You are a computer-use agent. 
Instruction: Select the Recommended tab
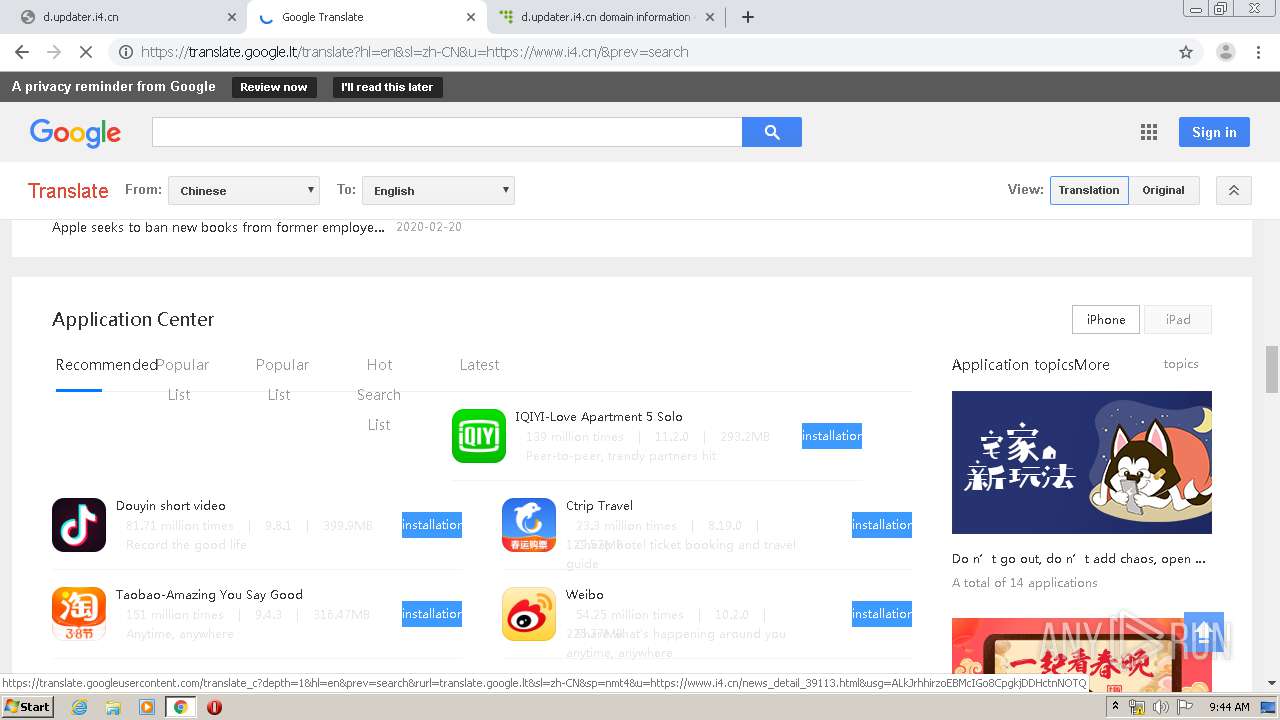point(106,365)
